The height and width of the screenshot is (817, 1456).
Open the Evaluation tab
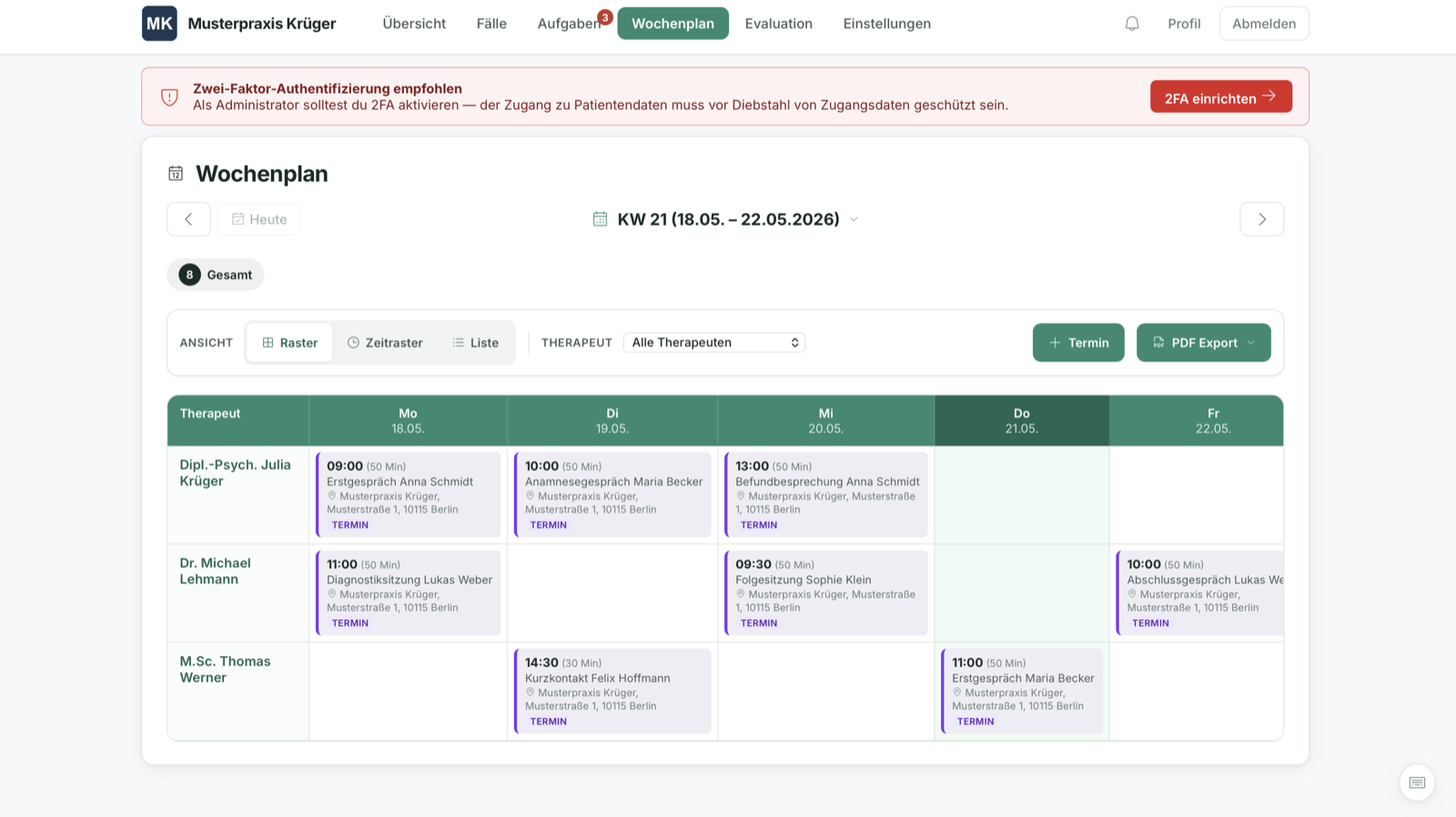click(x=778, y=24)
